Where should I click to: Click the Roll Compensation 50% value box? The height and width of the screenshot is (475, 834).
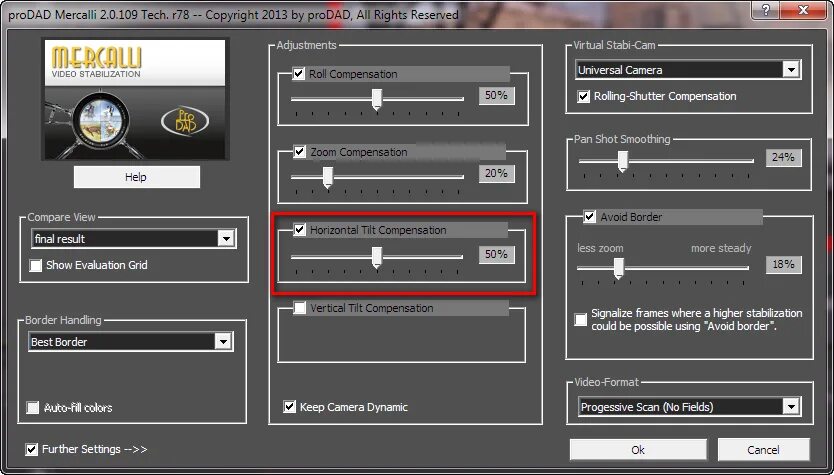496,95
